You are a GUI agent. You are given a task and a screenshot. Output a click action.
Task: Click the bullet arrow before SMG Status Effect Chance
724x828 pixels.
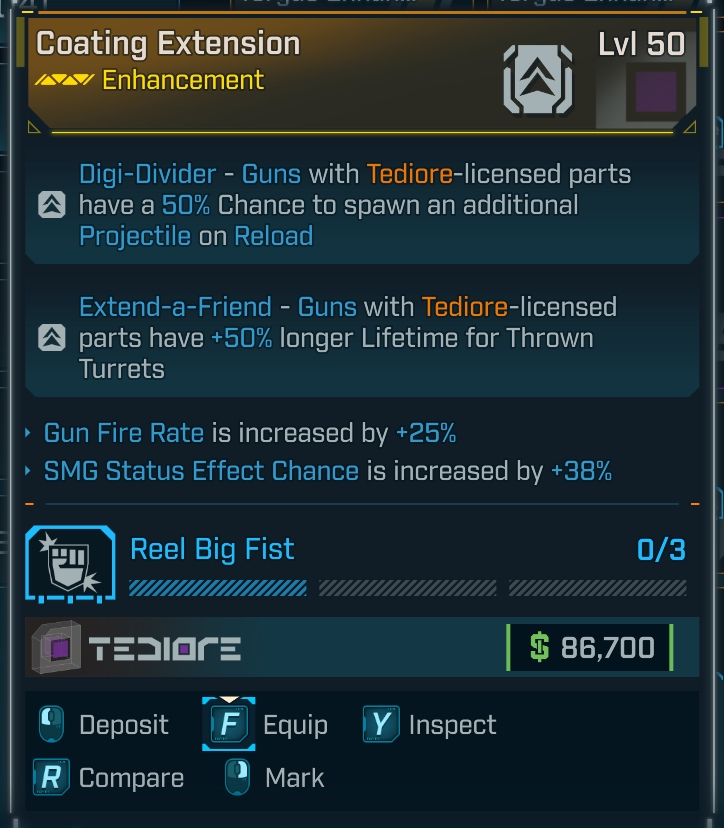point(28,471)
